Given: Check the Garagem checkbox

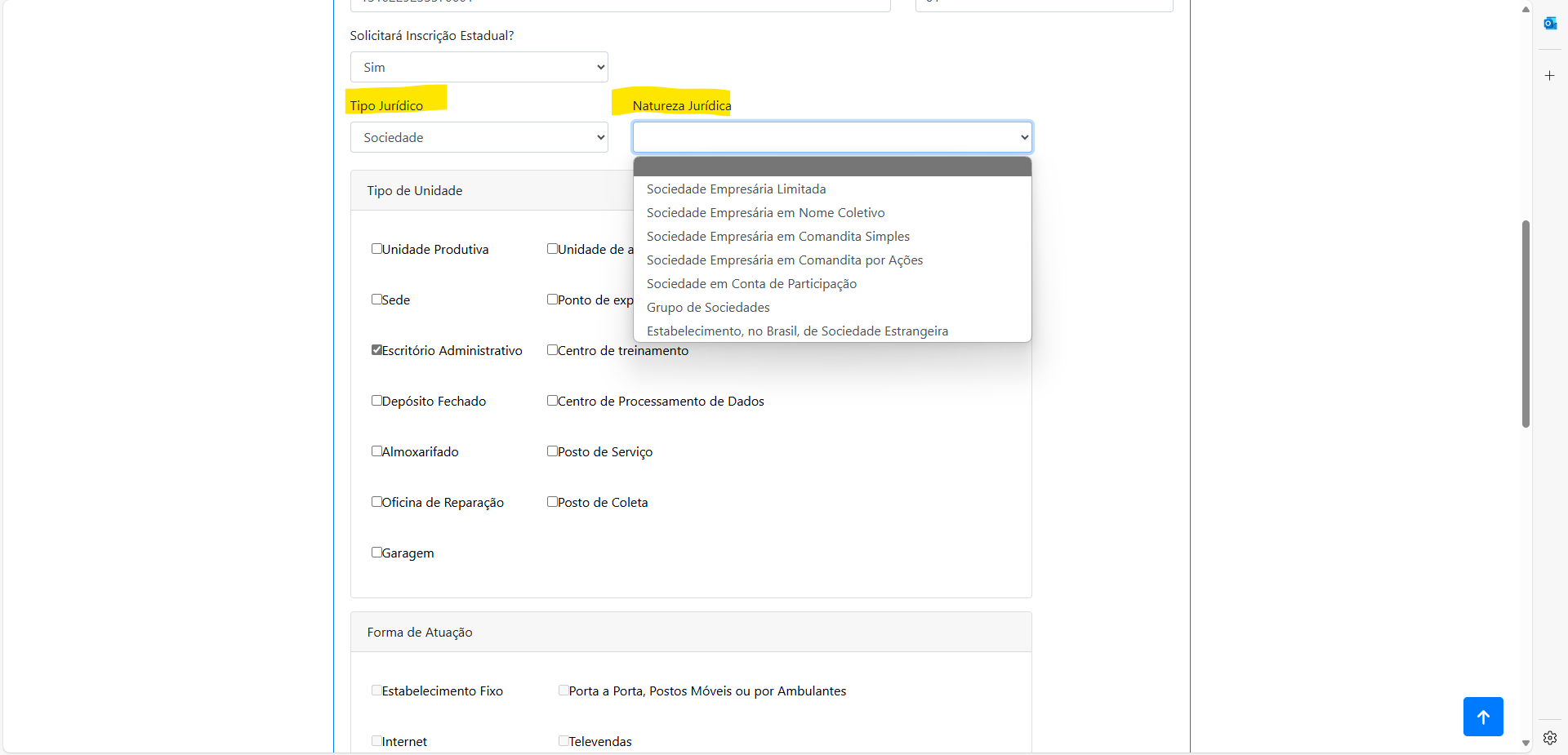Looking at the screenshot, I should coord(376,553).
